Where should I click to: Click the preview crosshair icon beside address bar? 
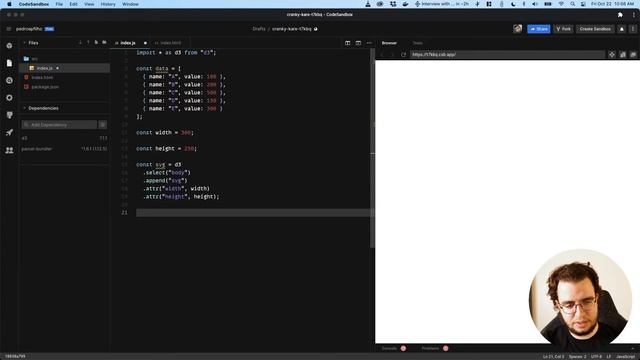point(612,55)
